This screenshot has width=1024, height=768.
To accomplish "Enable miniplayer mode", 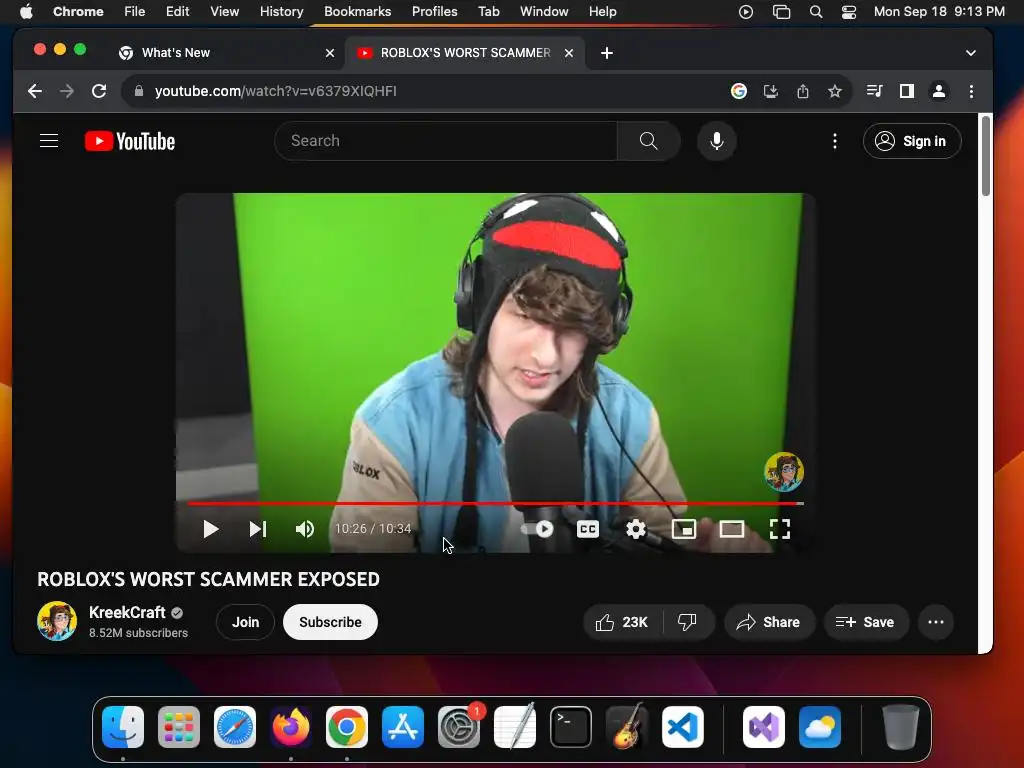I will [x=684, y=529].
